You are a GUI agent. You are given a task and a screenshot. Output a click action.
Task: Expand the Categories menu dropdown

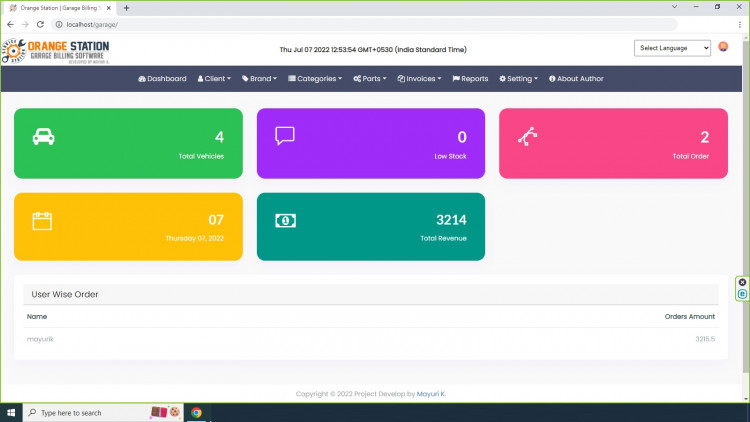[315, 78]
